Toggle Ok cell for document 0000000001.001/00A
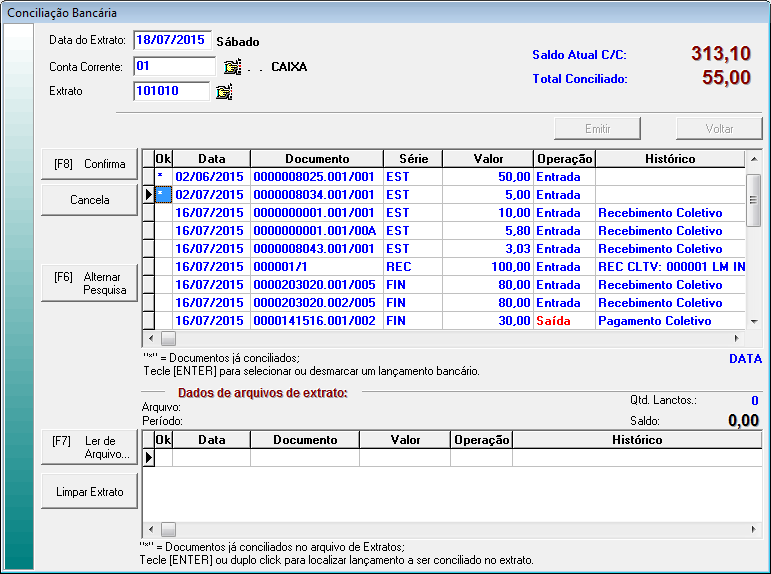The image size is (771, 574). click(x=163, y=231)
